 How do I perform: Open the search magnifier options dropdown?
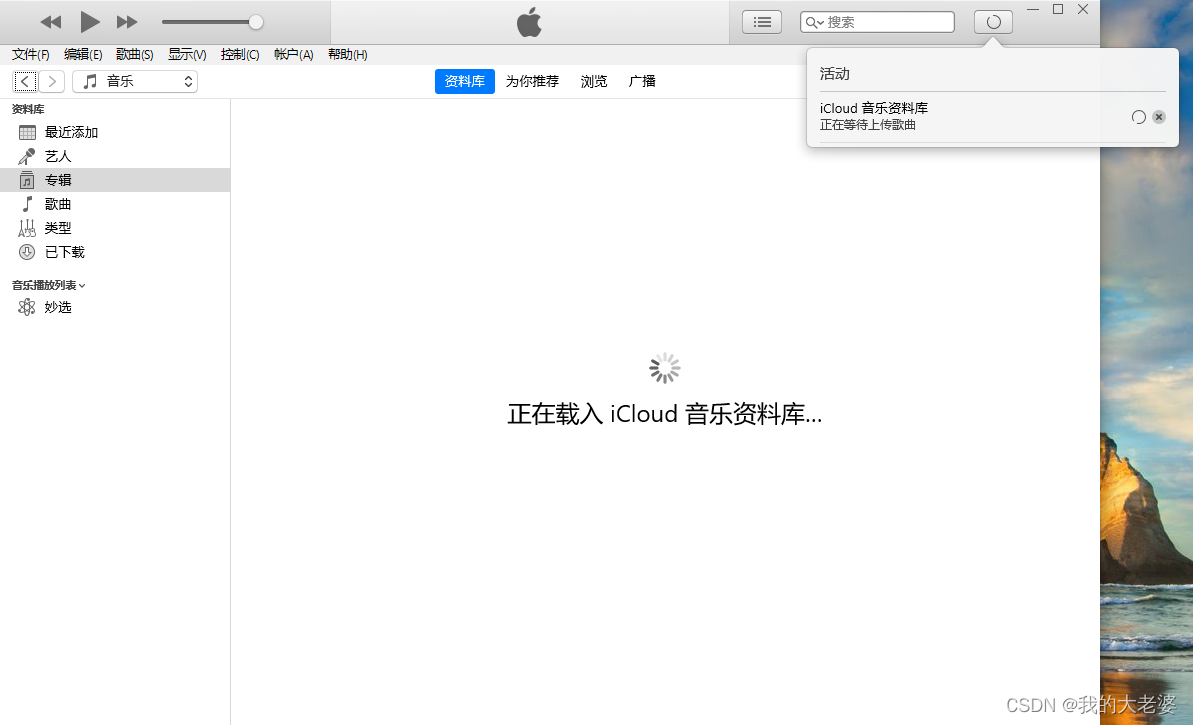[814, 22]
